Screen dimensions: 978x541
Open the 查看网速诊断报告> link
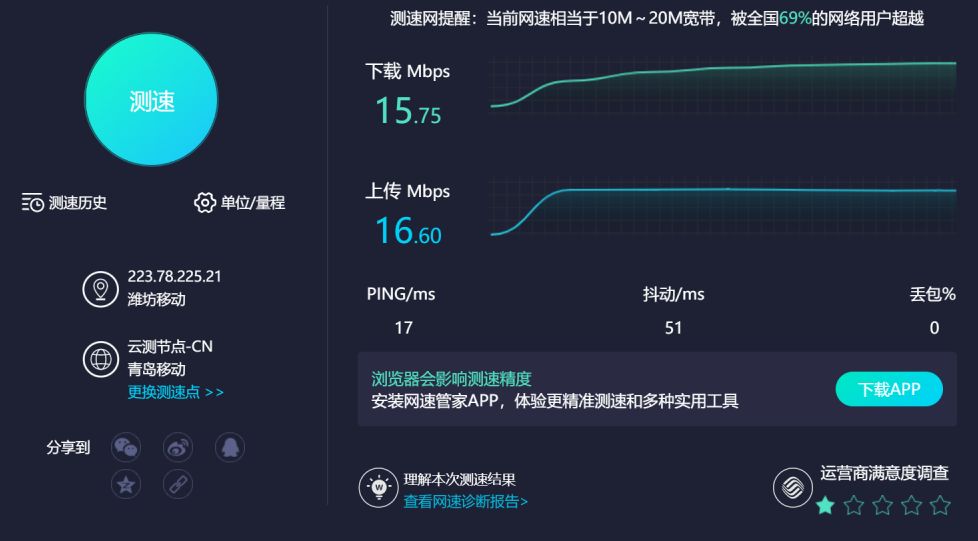click(x=465, y=501)
